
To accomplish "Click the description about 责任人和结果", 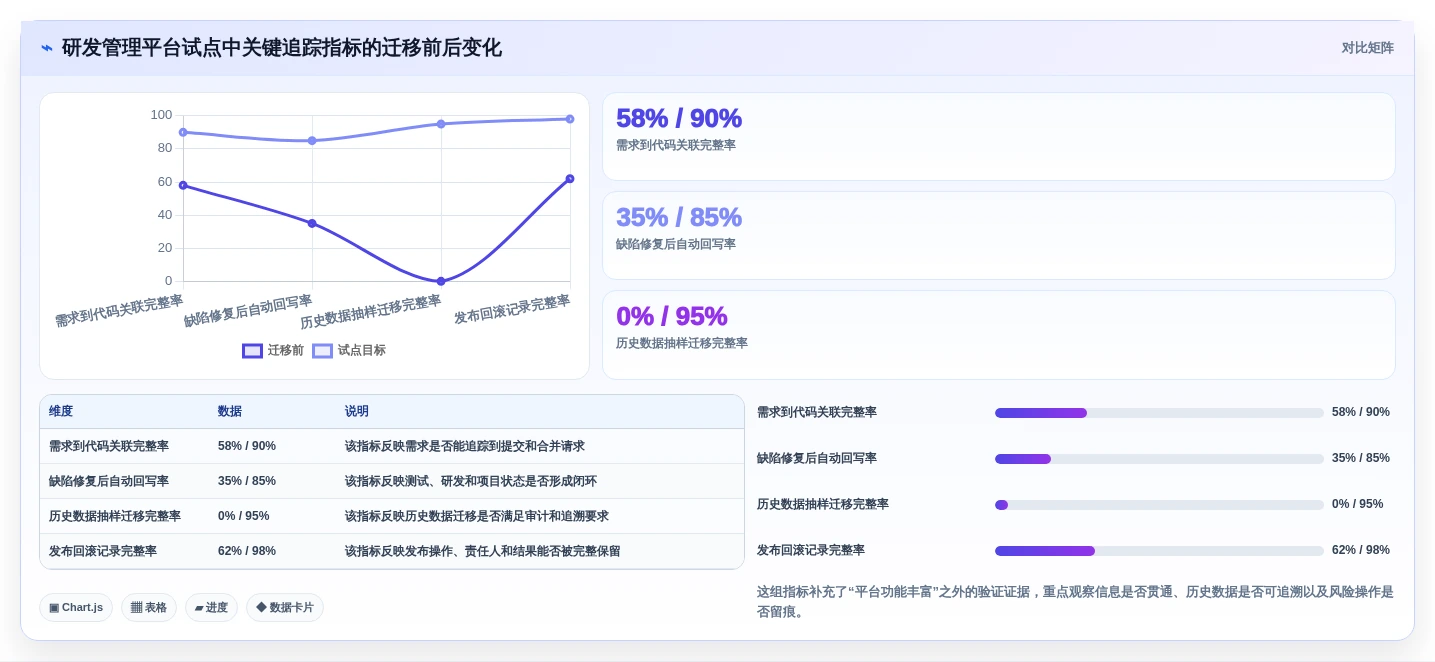I will (483, 552).
